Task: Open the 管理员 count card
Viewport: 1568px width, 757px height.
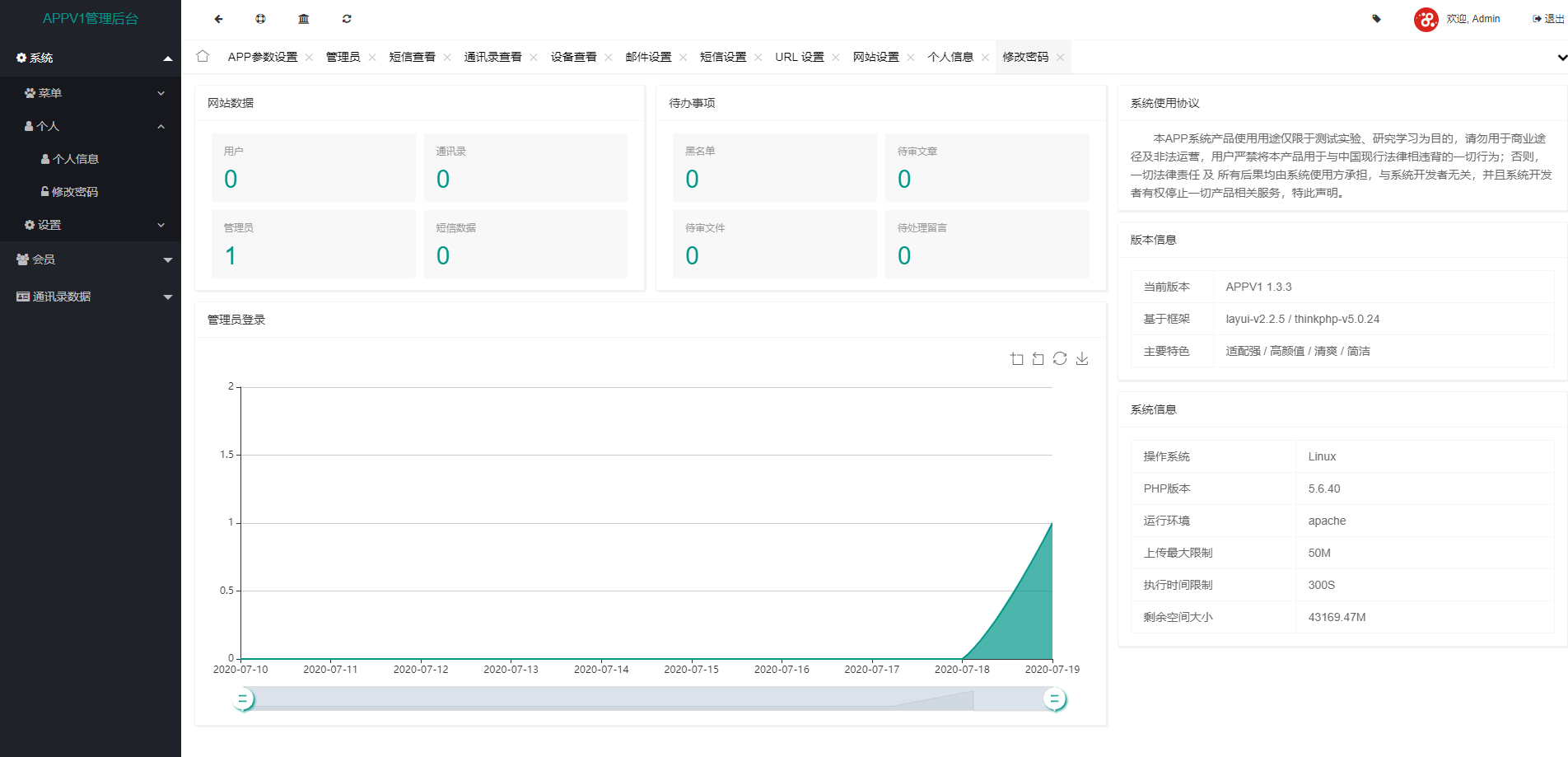Action: coord(314,244)
